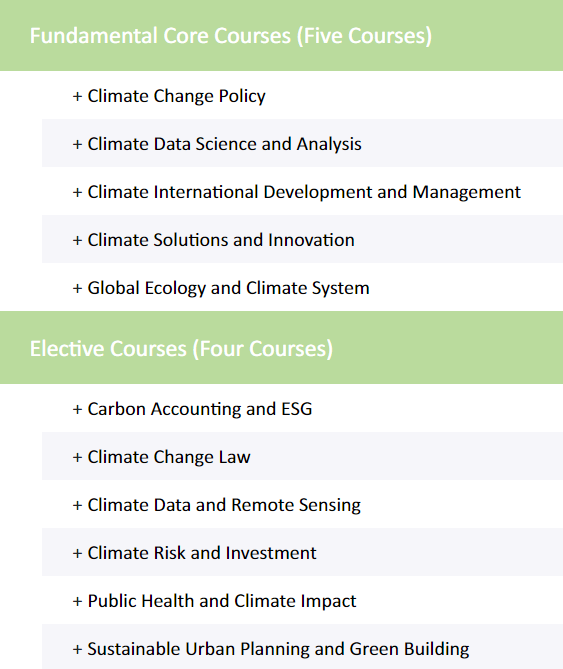Open Climate Data and Remote Sensing

[302, 504]
